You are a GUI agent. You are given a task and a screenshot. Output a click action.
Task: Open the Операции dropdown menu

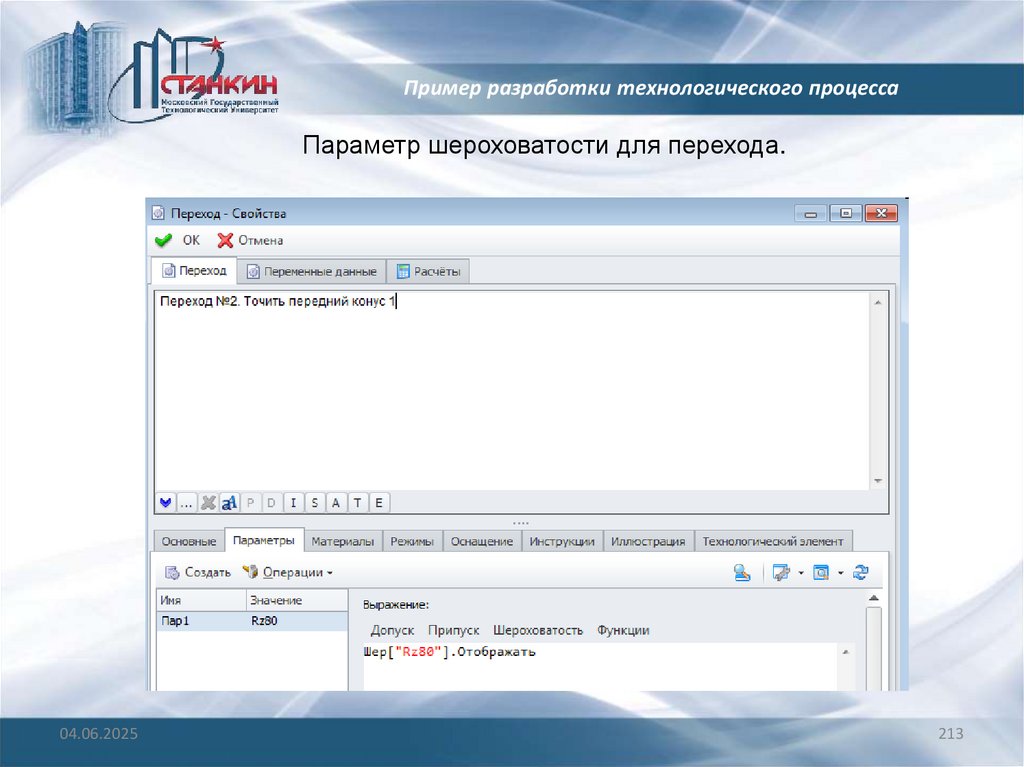[287, 572]
